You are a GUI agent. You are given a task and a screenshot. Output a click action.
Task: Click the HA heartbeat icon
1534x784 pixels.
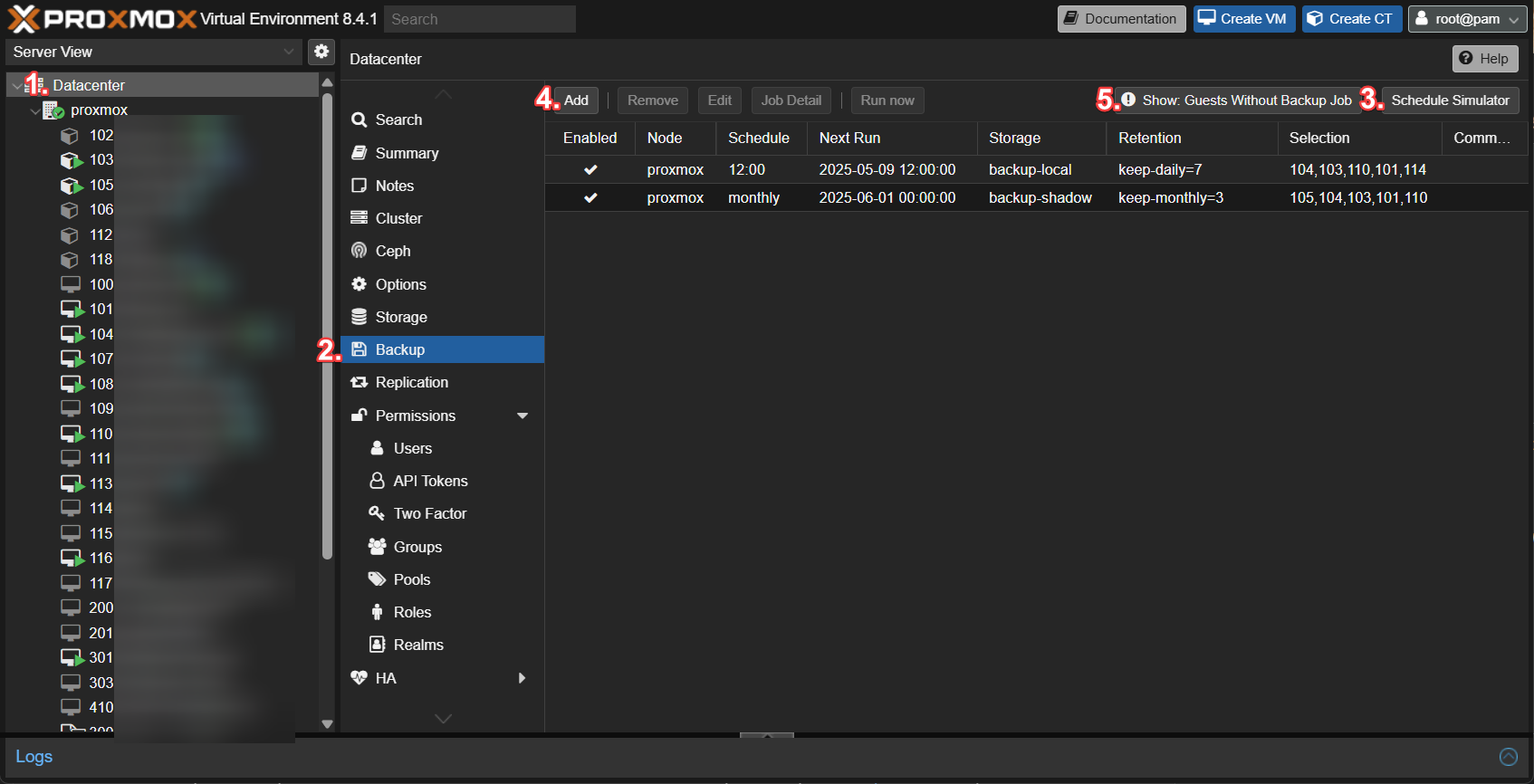click(x=360, y=678)
